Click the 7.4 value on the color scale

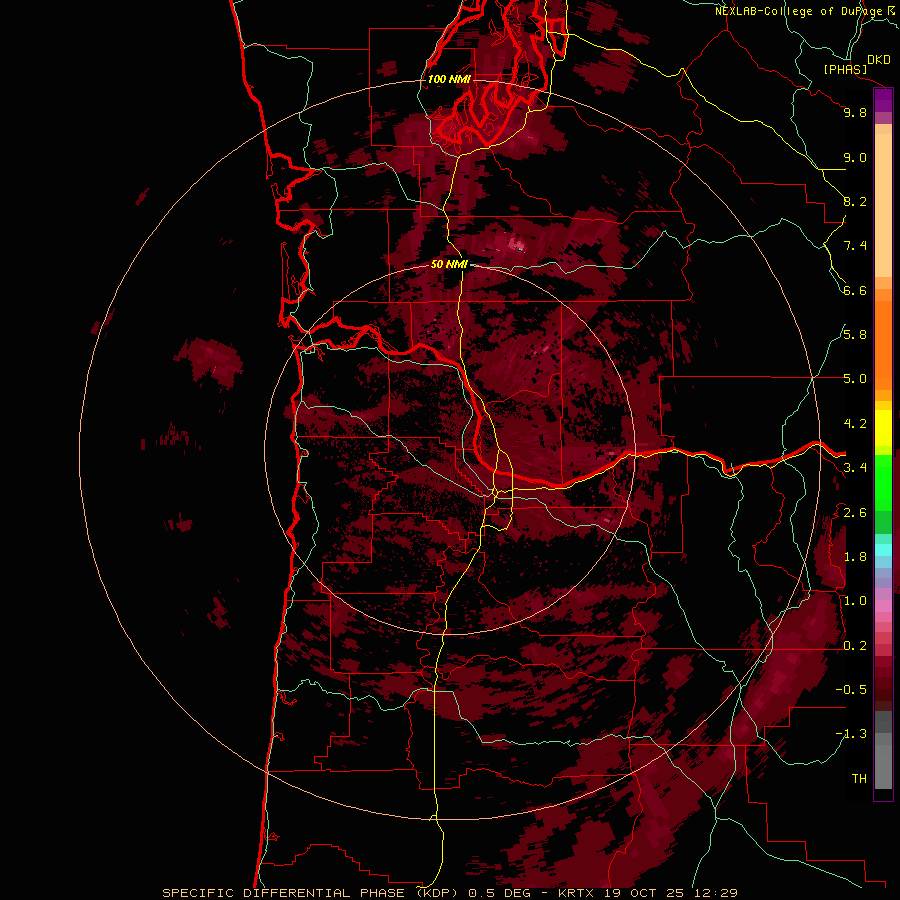855,246
